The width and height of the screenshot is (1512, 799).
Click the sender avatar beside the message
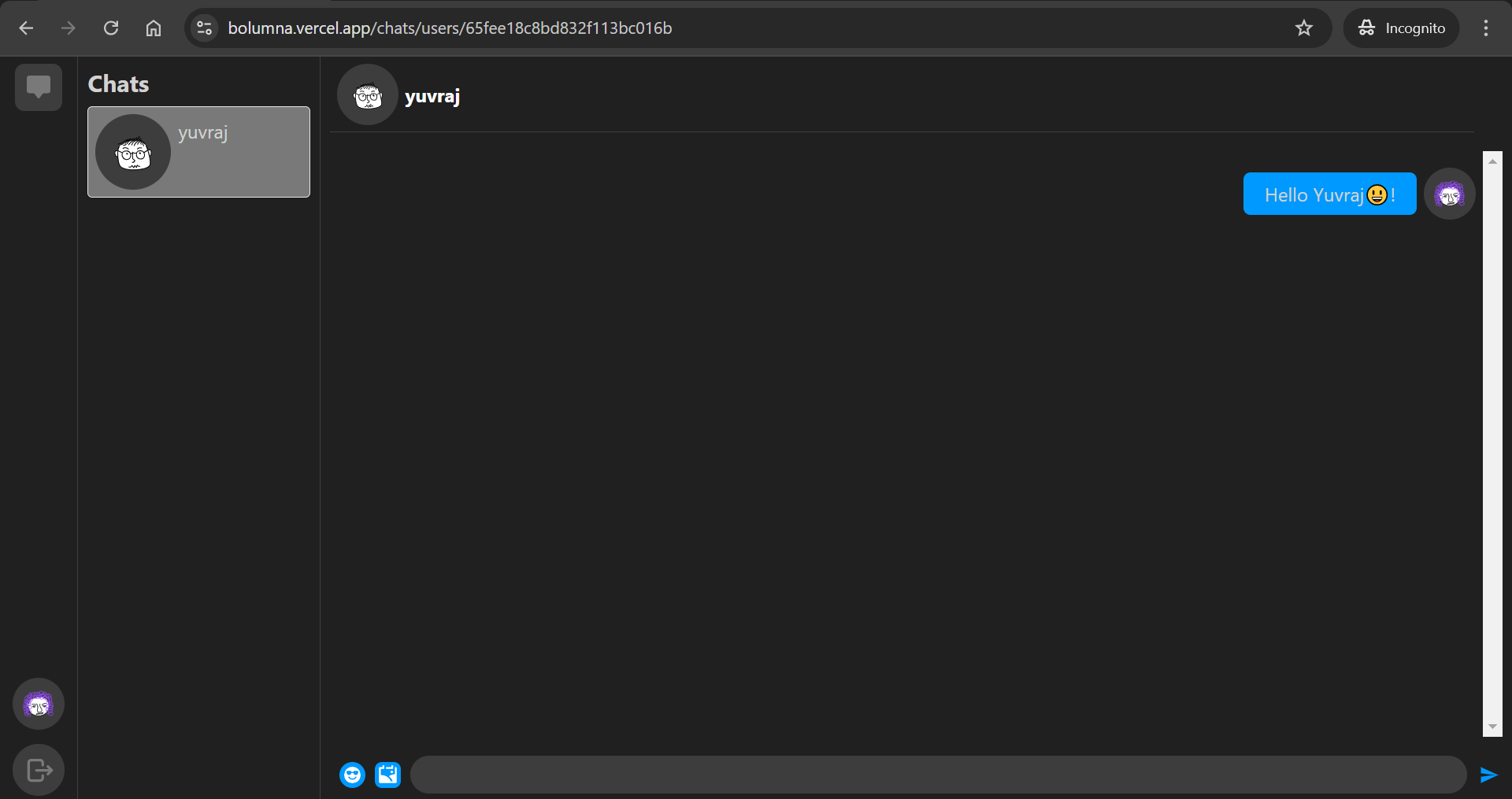[x=1449, y=194]
